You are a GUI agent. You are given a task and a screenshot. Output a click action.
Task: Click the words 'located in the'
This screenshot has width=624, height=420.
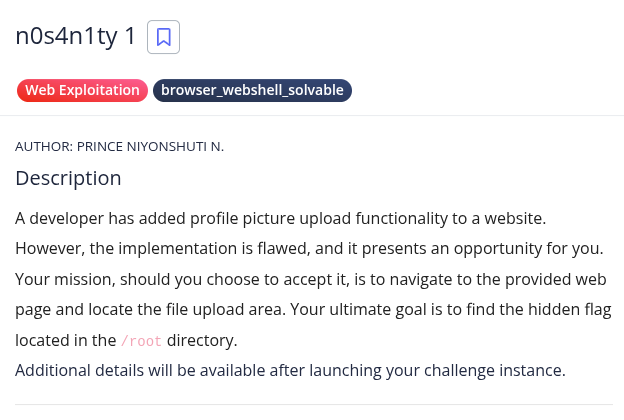pyautogui.click(x=65, y=340)
